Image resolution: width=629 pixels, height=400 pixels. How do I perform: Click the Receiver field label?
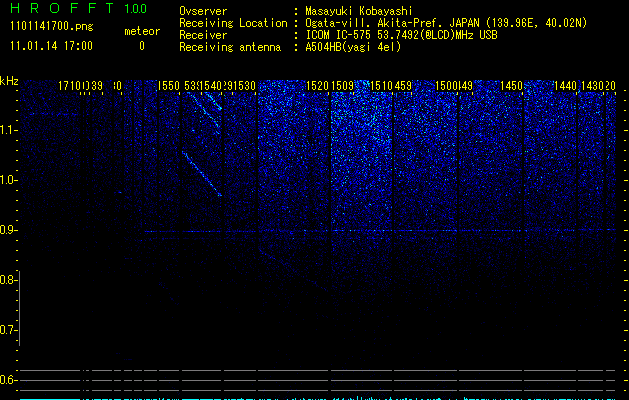point(203,35)
